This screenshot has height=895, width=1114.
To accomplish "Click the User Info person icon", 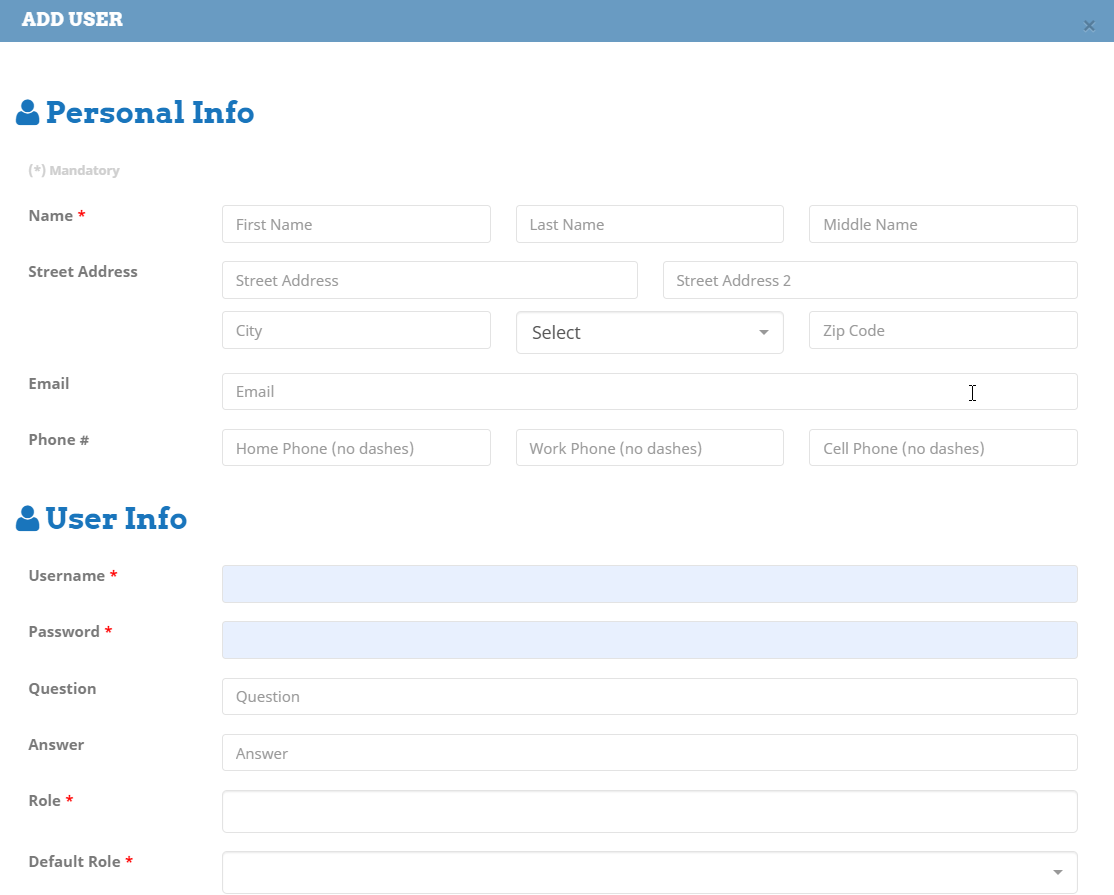I will pos(28,519).
